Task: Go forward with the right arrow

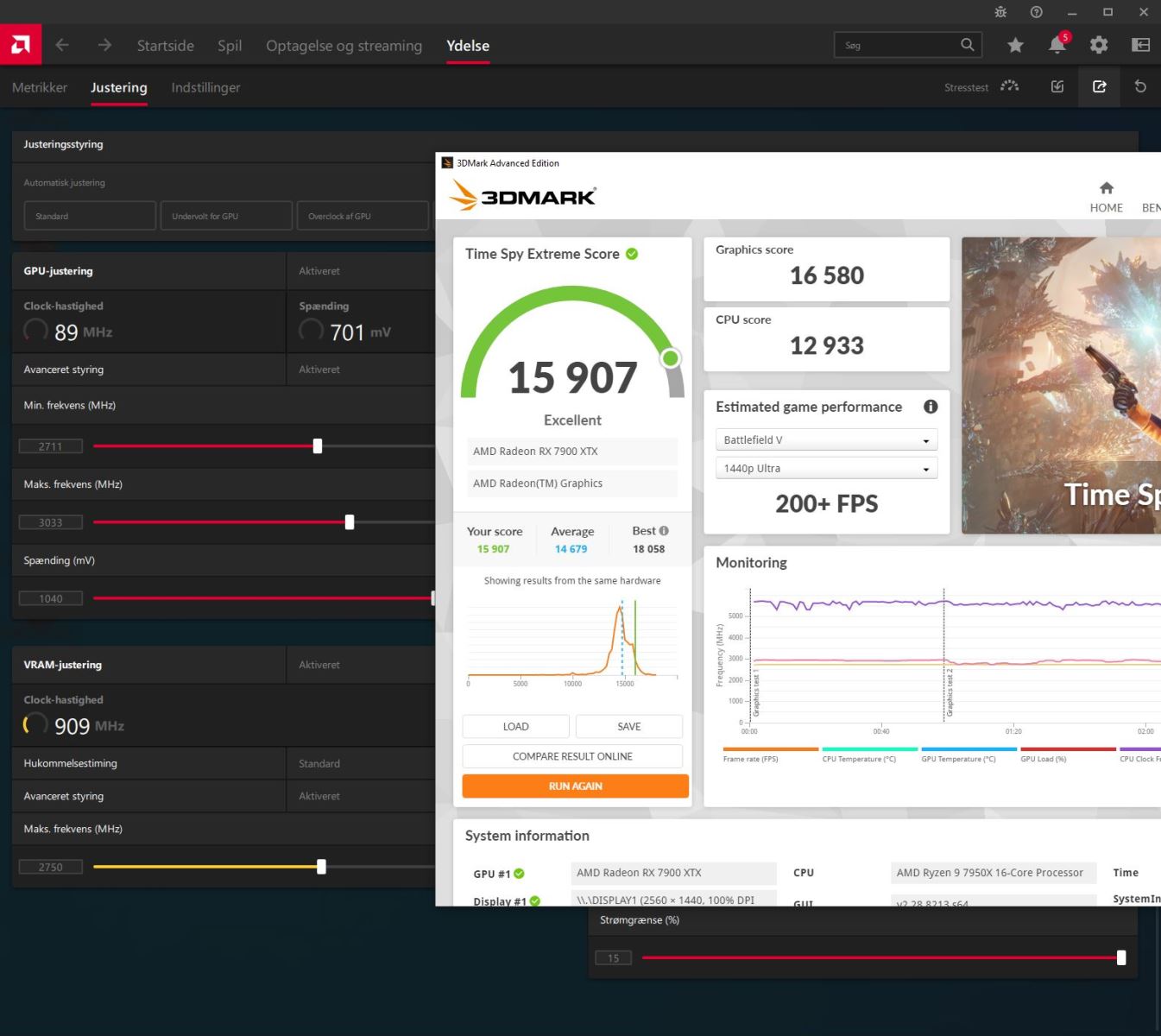Action: click(104, 45)
